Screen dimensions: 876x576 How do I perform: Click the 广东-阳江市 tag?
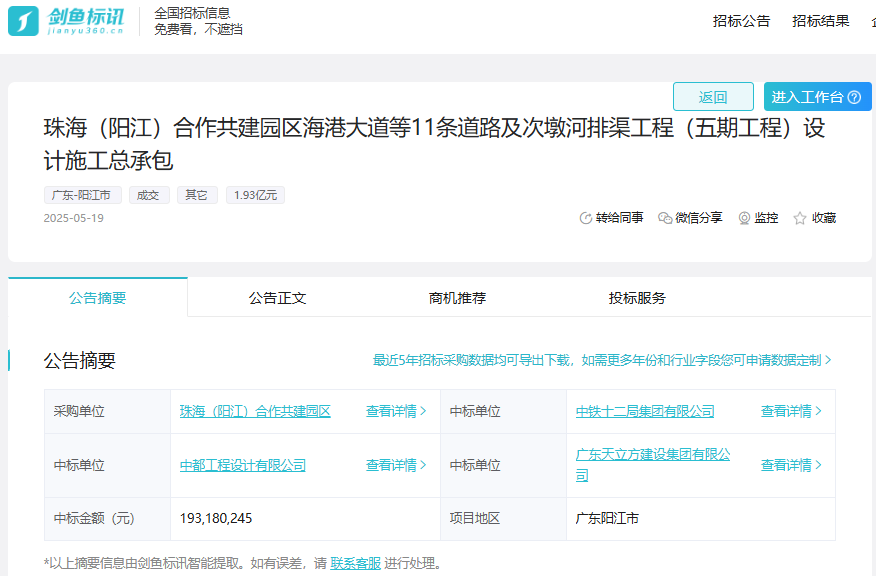pos(83,195)
